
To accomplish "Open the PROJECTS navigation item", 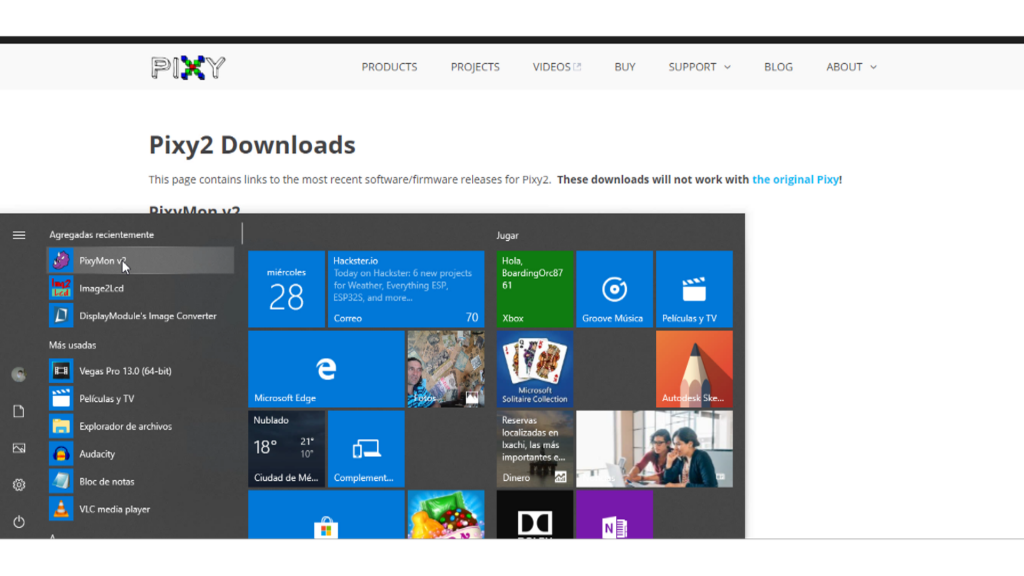I will pyautogui.click(x=475, y=67).
